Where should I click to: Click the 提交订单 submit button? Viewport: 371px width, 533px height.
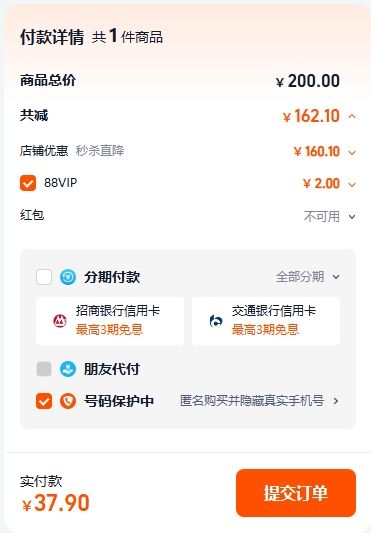(296, 493)
